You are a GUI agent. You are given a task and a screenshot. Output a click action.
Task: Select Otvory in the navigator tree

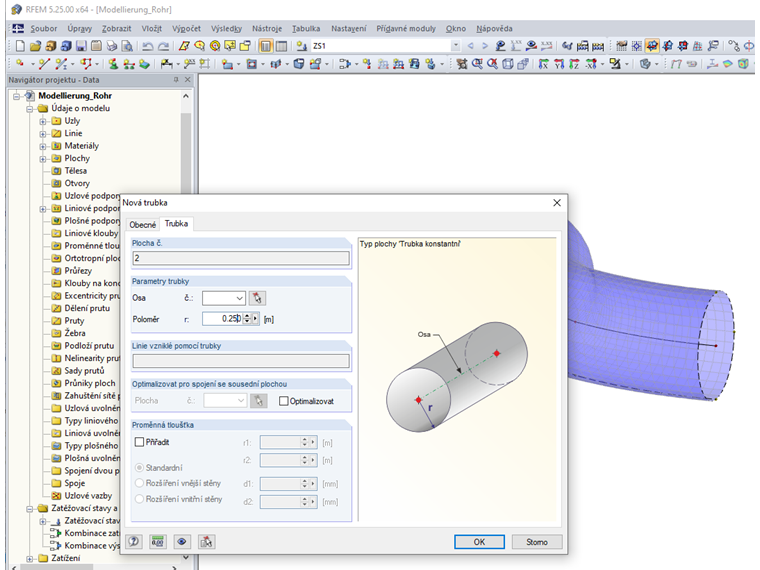(x=77, y=183)
